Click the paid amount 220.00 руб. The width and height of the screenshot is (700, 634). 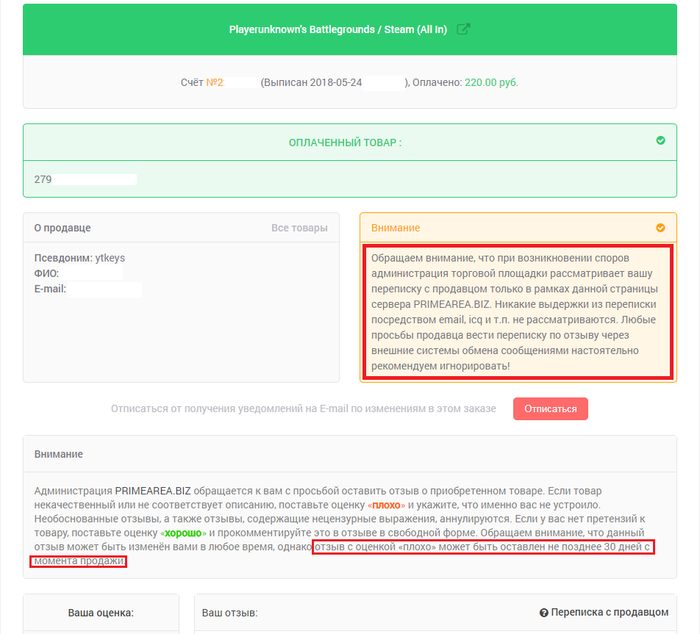[491, 82]
